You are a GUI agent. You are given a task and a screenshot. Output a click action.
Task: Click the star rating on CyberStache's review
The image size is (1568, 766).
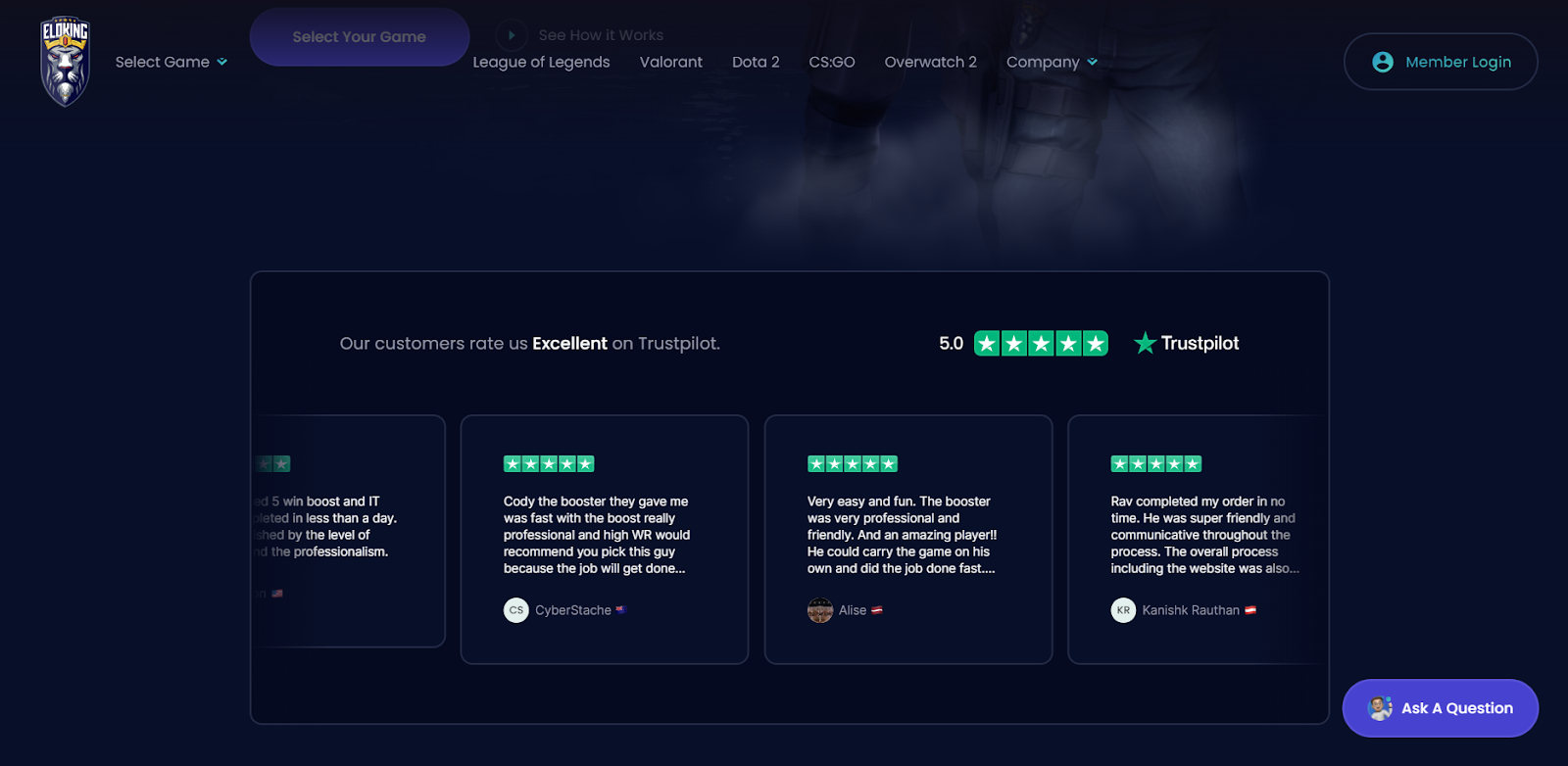(x=549, y=464)
